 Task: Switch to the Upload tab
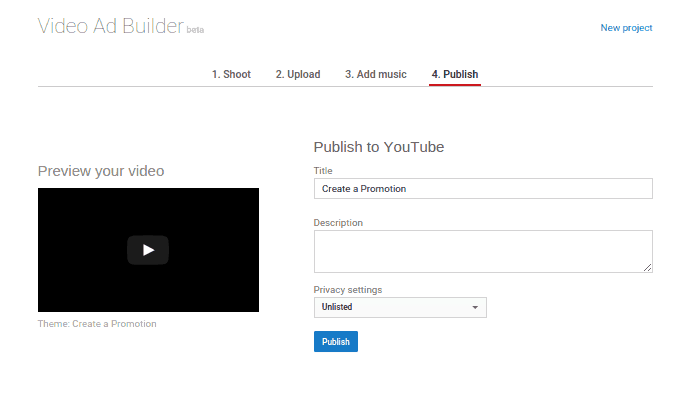298,74
